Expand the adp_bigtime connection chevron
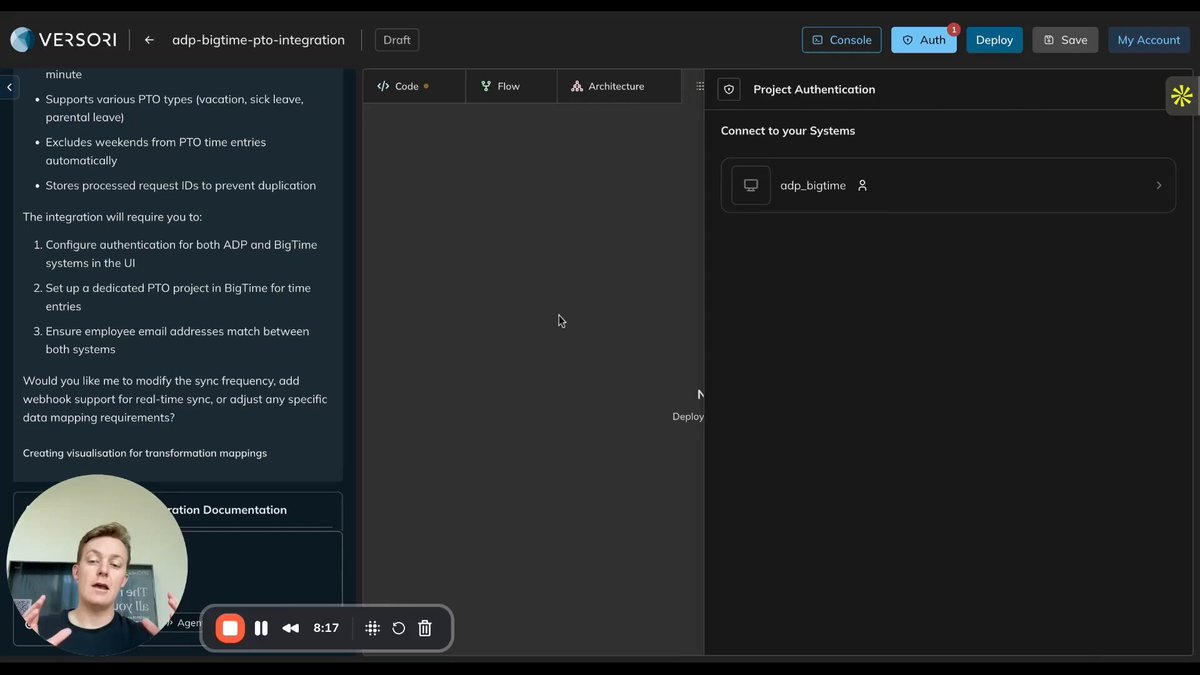The image size is (1200, 675). click(1159, 185)
